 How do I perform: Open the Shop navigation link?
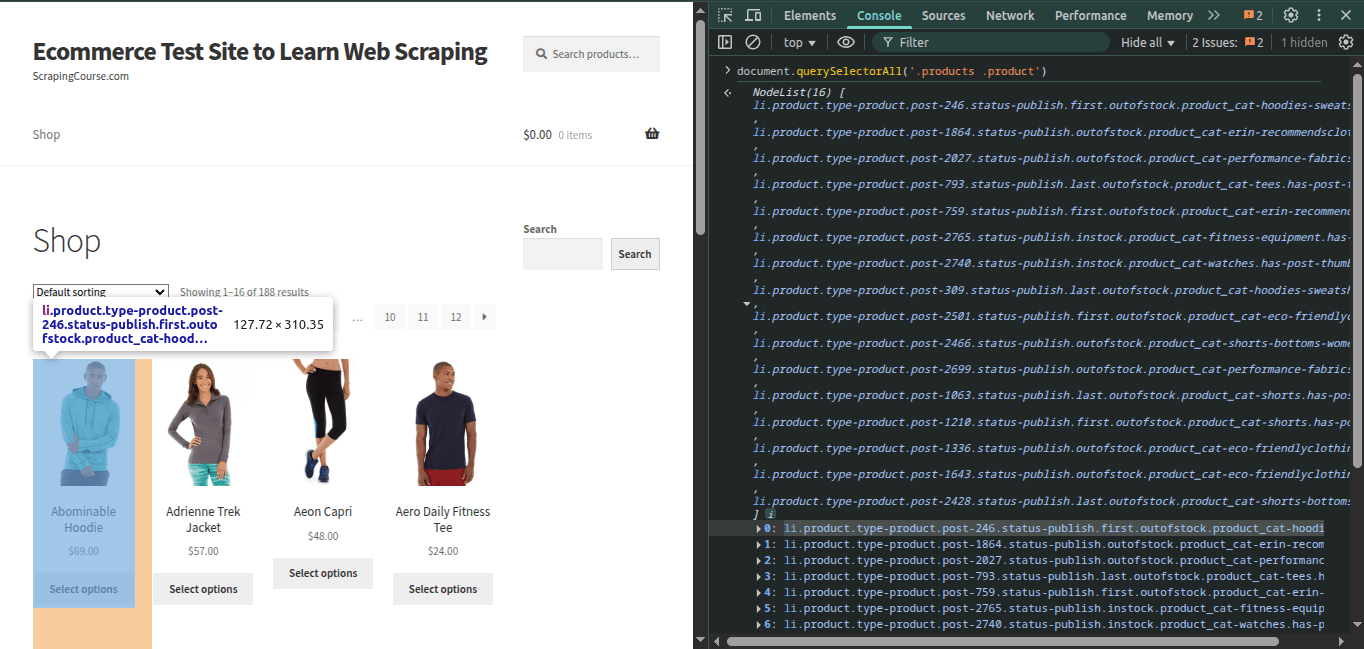click(46, 135)
